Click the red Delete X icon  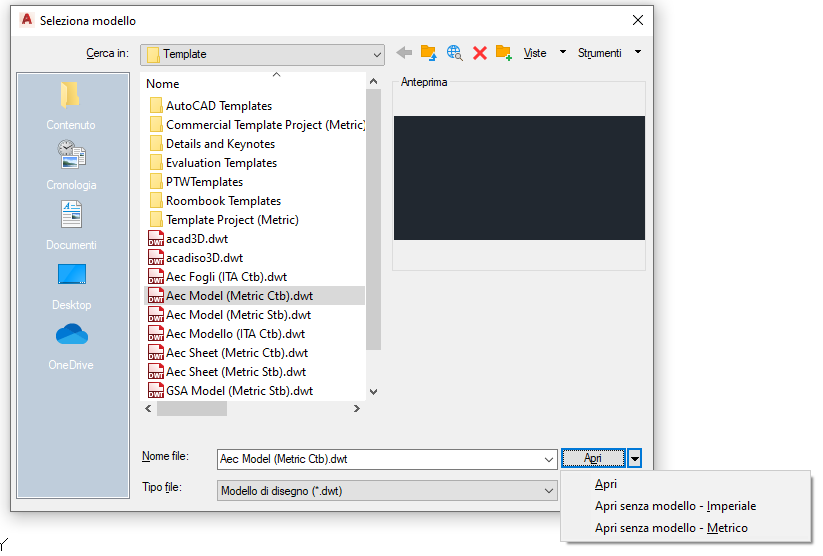480,53
